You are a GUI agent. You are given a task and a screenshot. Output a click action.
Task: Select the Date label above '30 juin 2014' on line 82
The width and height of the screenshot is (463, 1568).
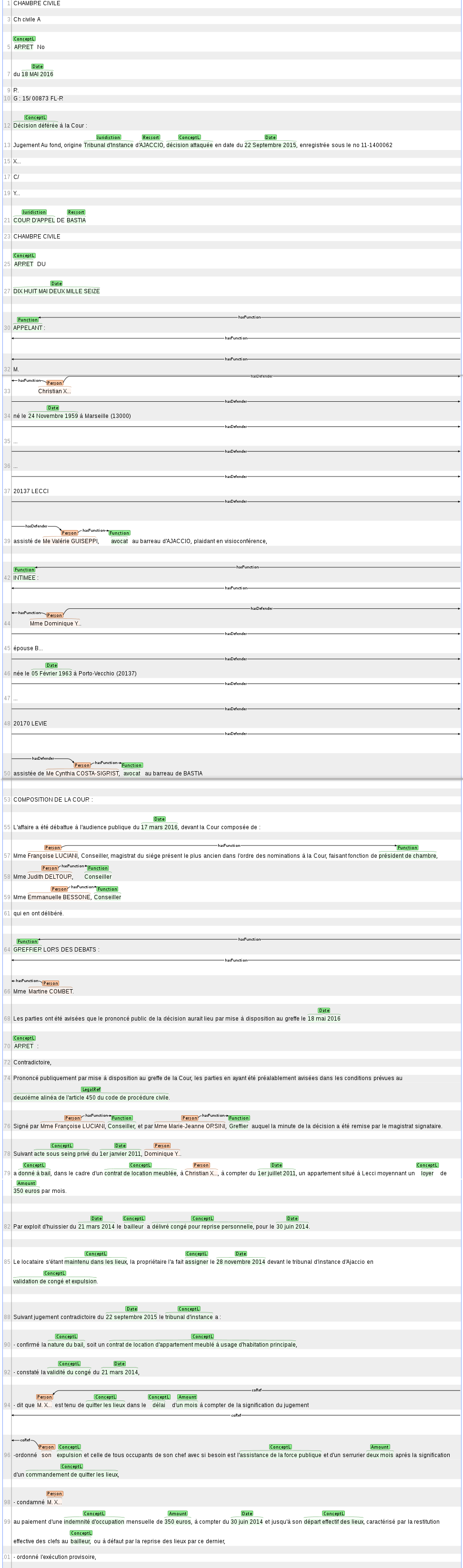coord(292,1219)
